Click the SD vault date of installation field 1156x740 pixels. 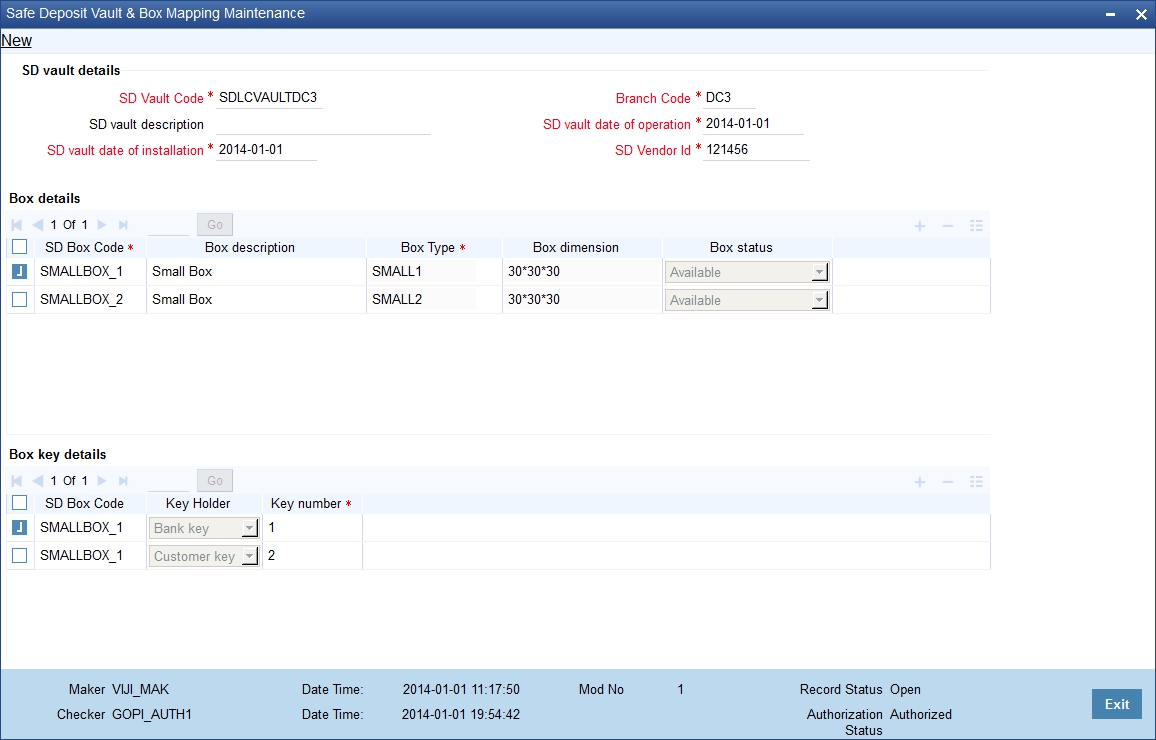(x=266, y=150)
